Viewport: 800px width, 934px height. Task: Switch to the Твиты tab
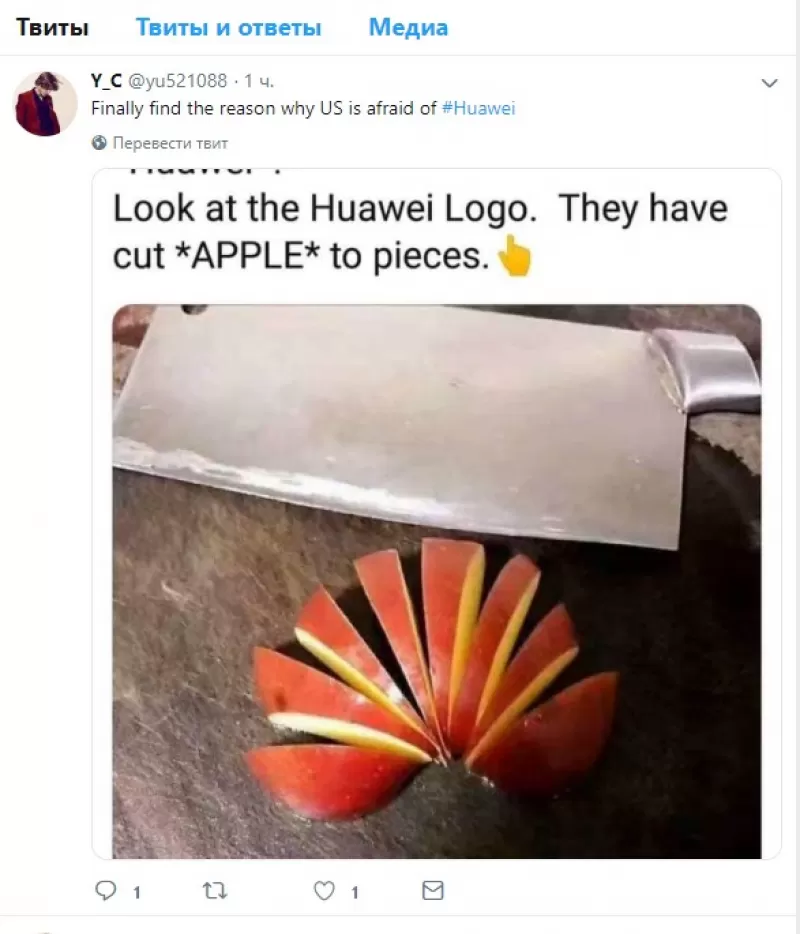(x=52, y=27)
